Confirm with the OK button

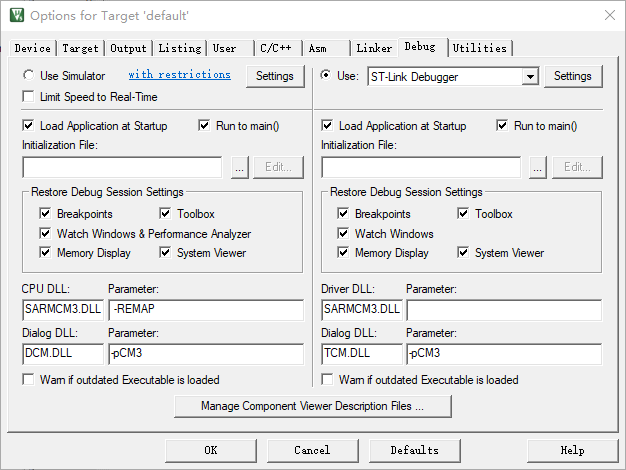pos(211,450)
